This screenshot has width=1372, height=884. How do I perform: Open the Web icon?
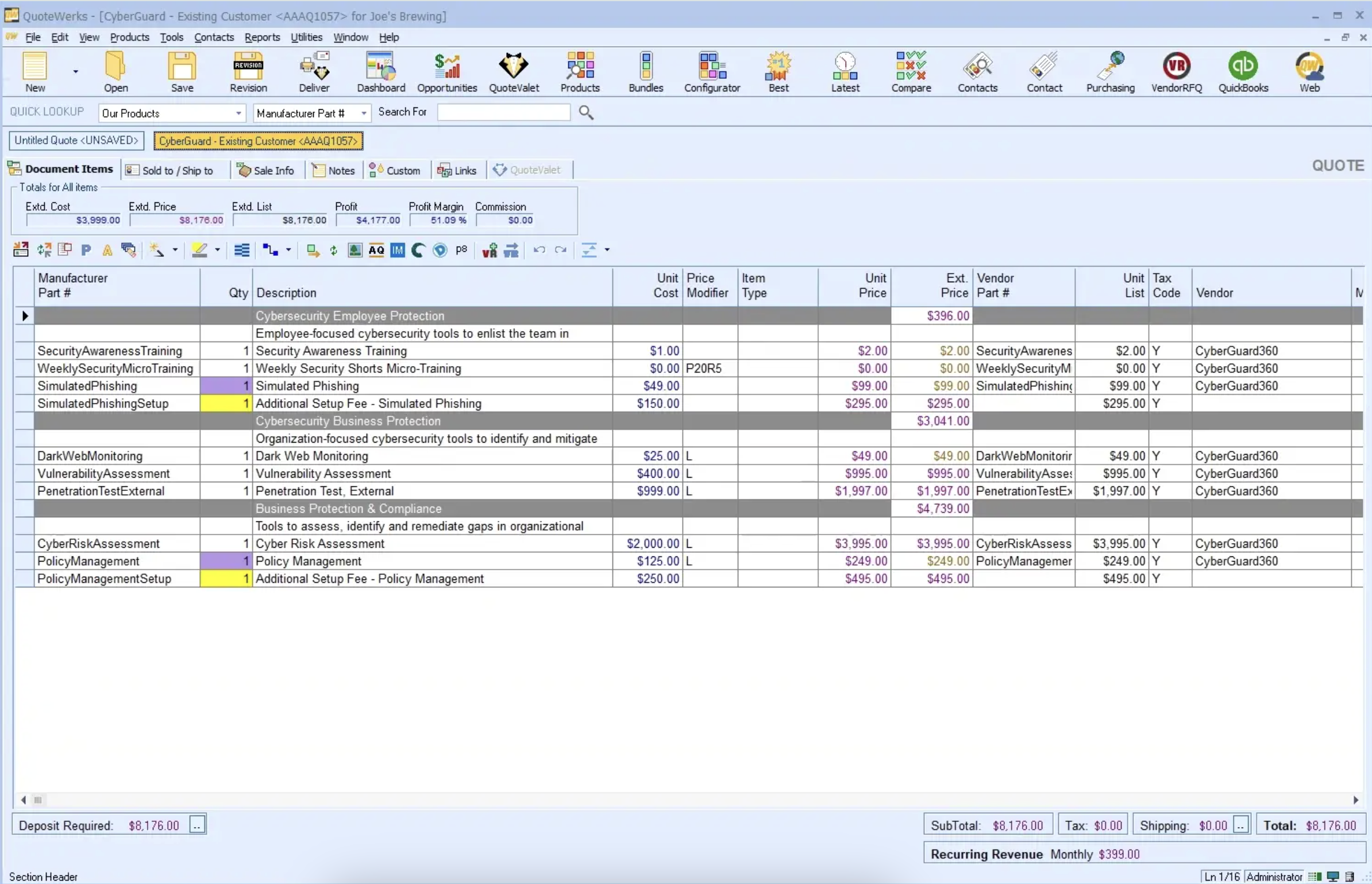(1309, 72)
